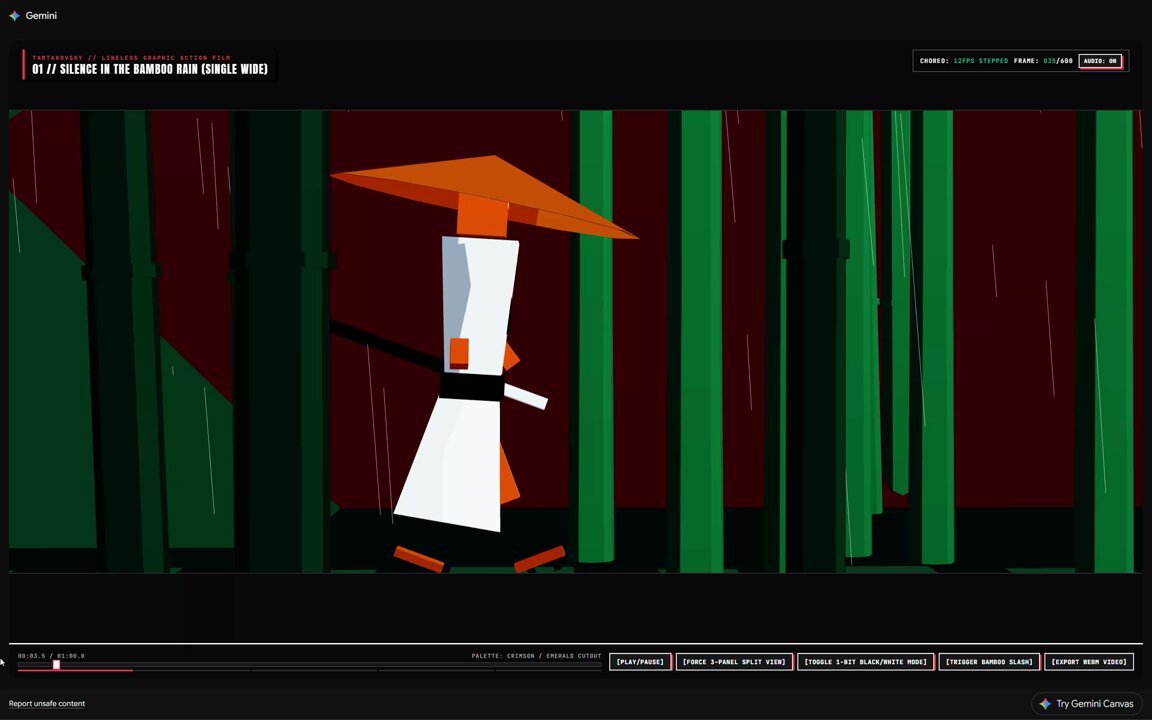Click the white timeline playhead handle

tap(56, 665)
